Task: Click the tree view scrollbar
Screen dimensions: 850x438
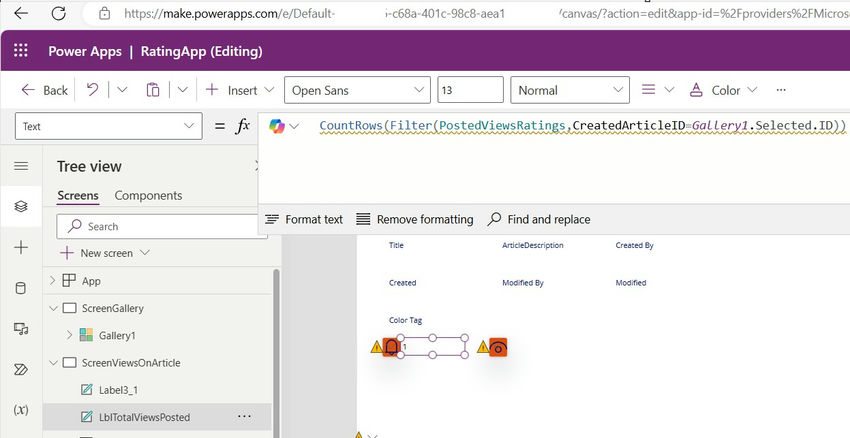Action: click(276, 352)
